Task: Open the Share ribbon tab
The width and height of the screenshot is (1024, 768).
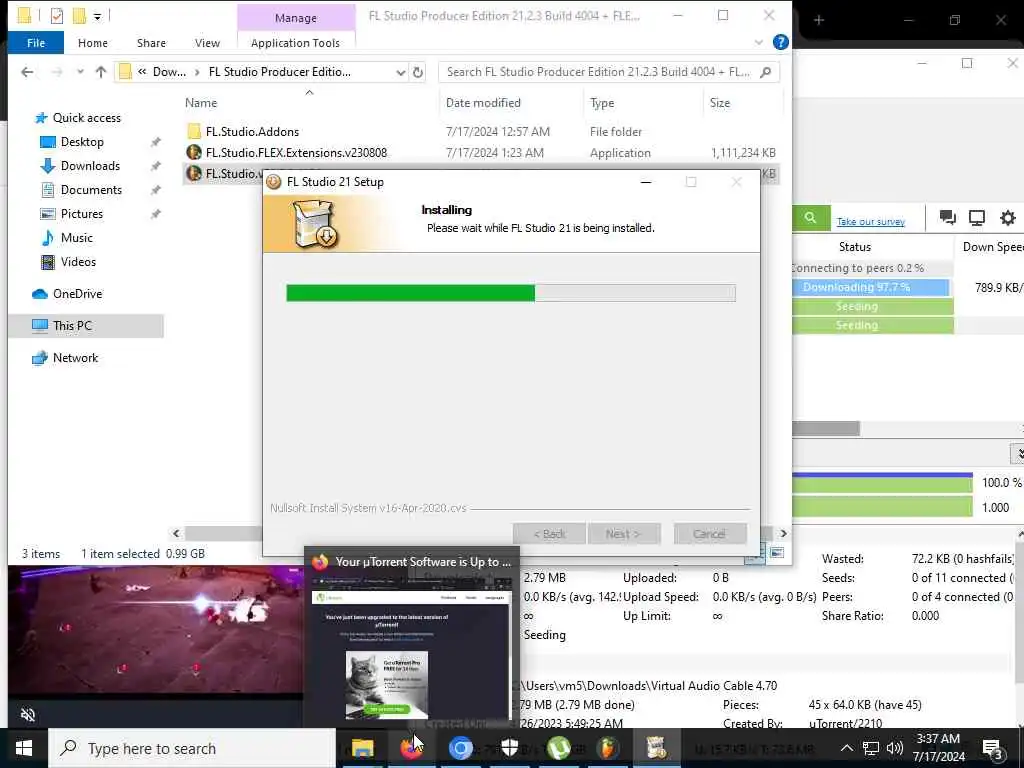Action: [x=151, y=43]
